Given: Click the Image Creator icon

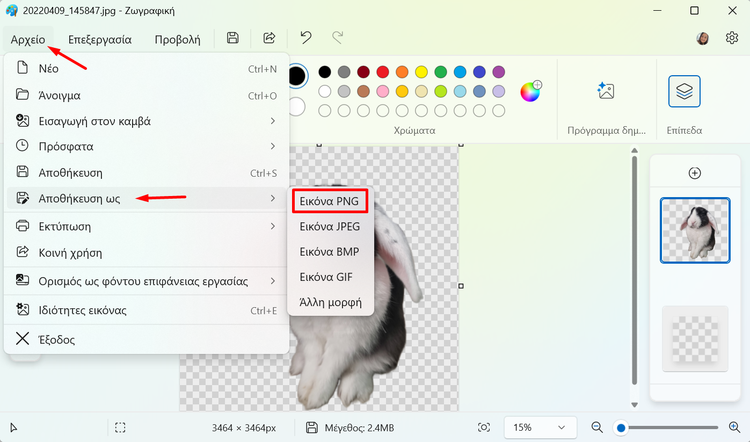Looking at the screenshot, I should [x=606, y=90].
